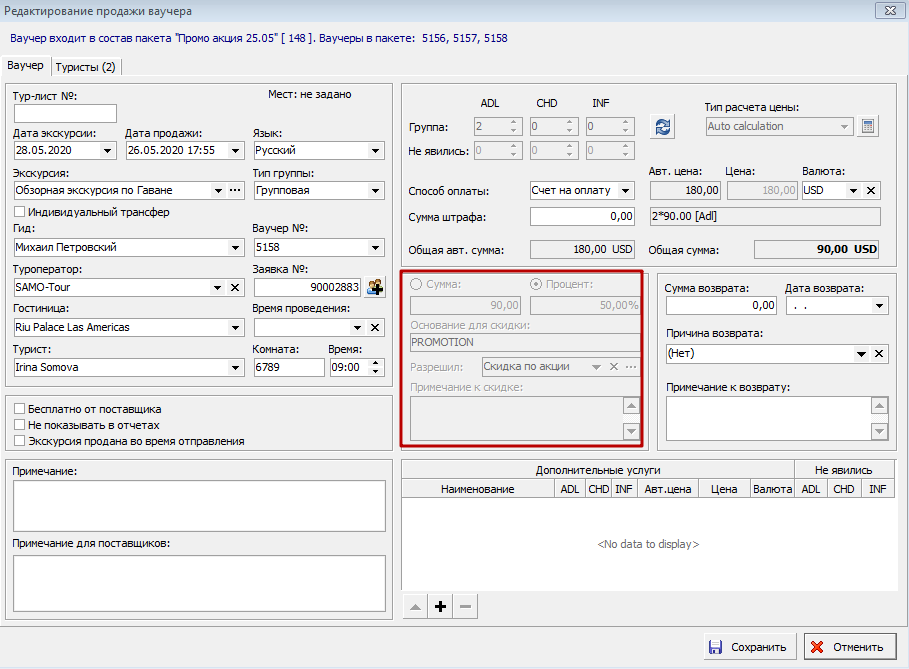Increase the time 09:00 stepper
Screen dimensions: 909x669
pyautogui.click(x=376, y=363)
